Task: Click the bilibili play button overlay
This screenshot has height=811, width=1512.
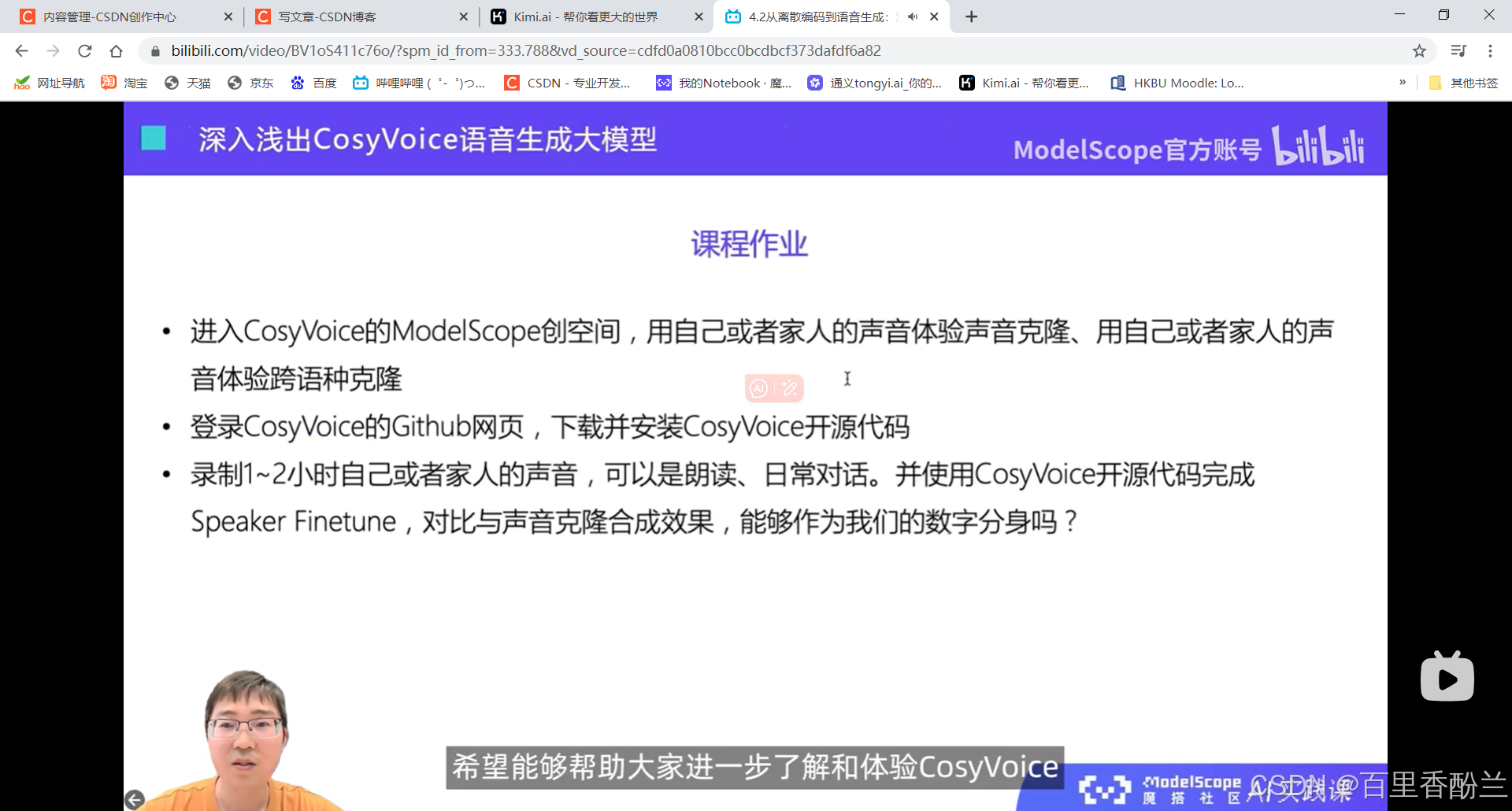Action: [1447, 676]
